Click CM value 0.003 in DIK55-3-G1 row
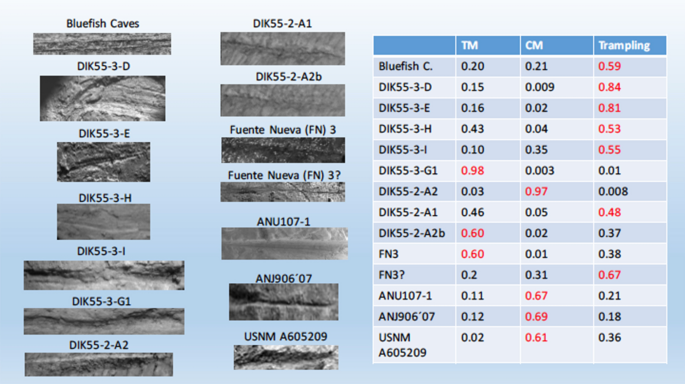The height and width of the screenshot is (384, 685). tap(540, 171)
